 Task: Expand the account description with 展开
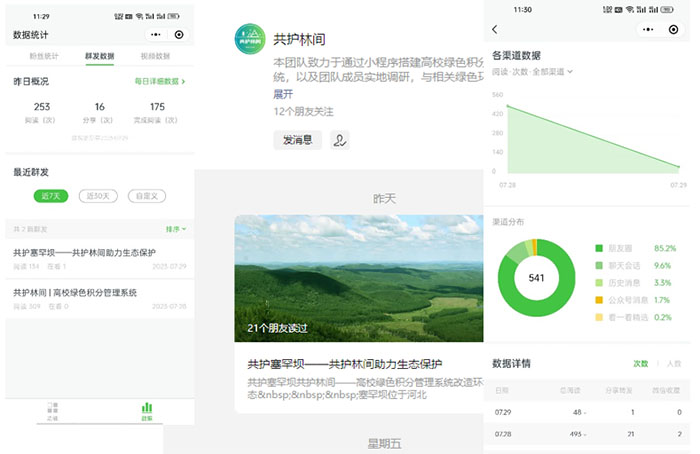pyautogui.click(x=283, y=94)
